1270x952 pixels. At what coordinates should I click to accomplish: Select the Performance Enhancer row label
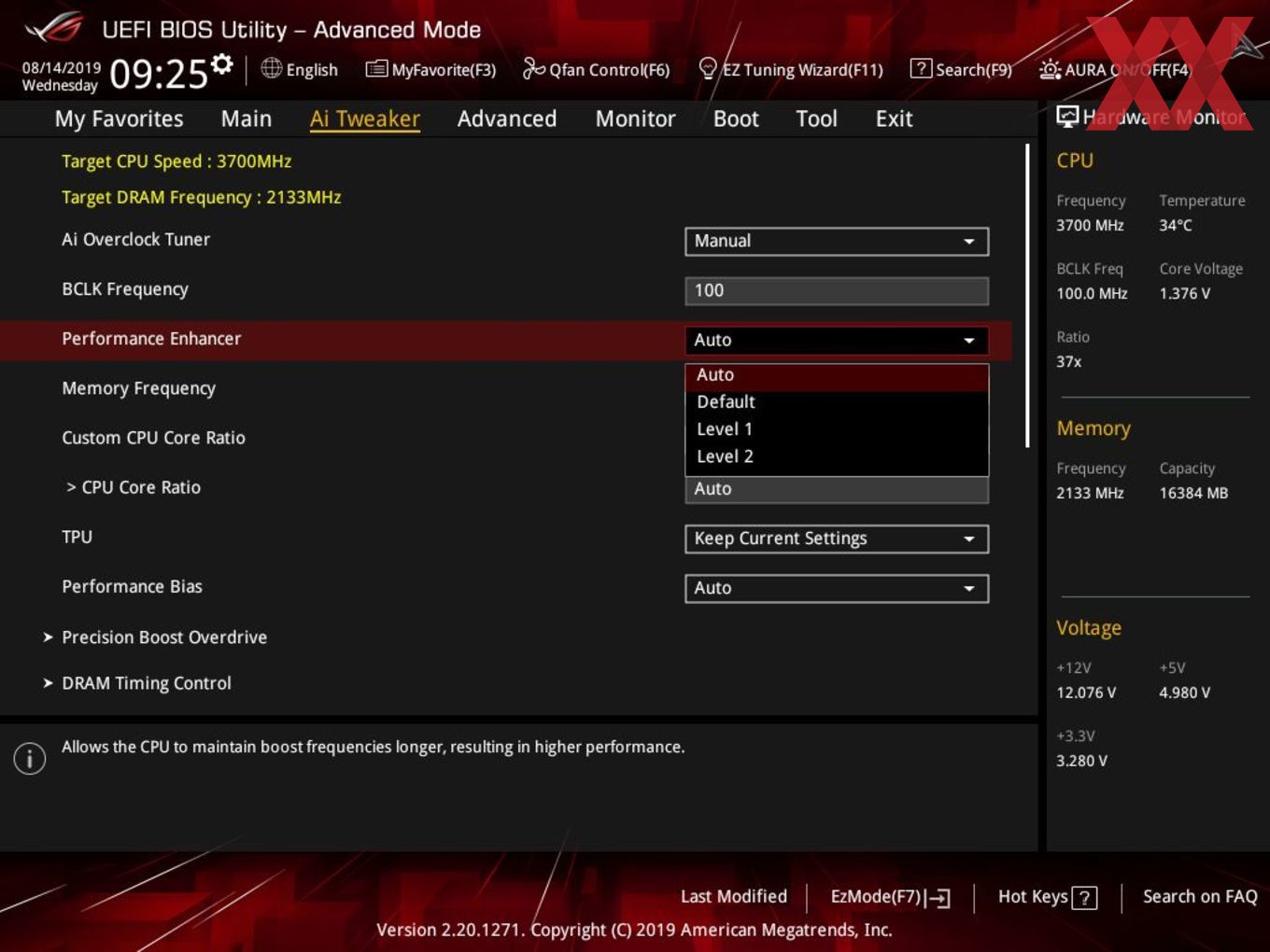pyautogui.click(x=151, y=339)
